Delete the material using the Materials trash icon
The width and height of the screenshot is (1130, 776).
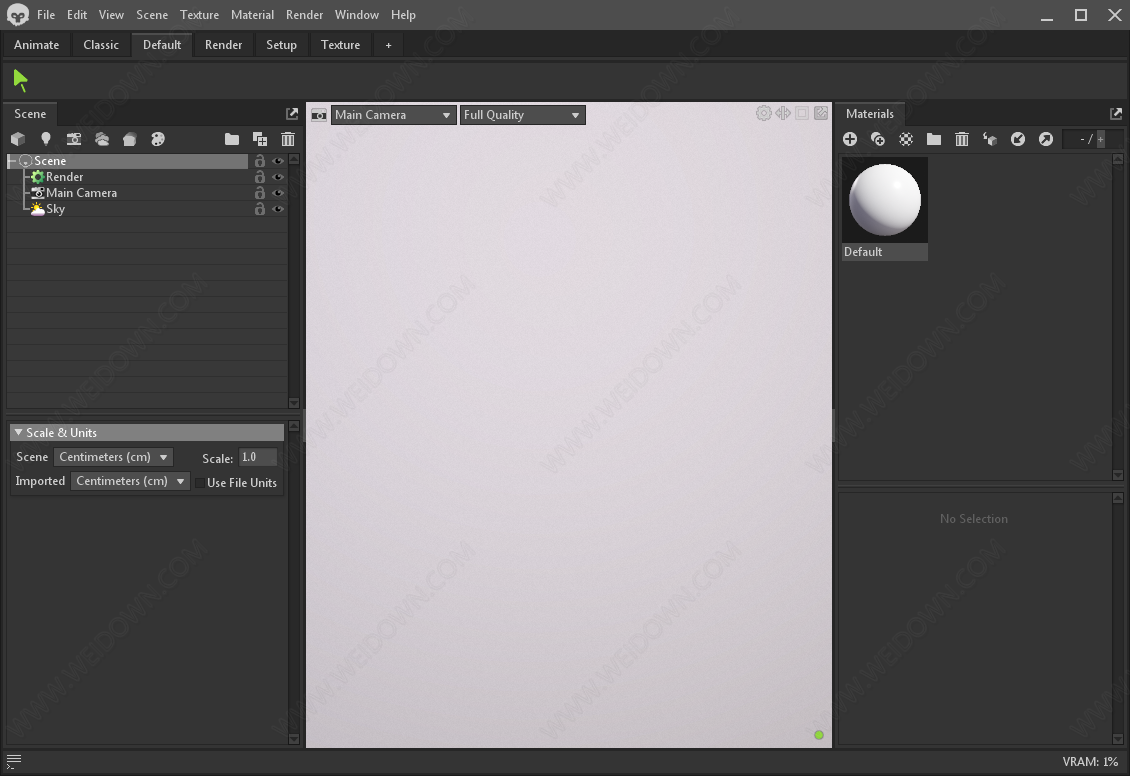pyautogui.click(x=962, y=139)
